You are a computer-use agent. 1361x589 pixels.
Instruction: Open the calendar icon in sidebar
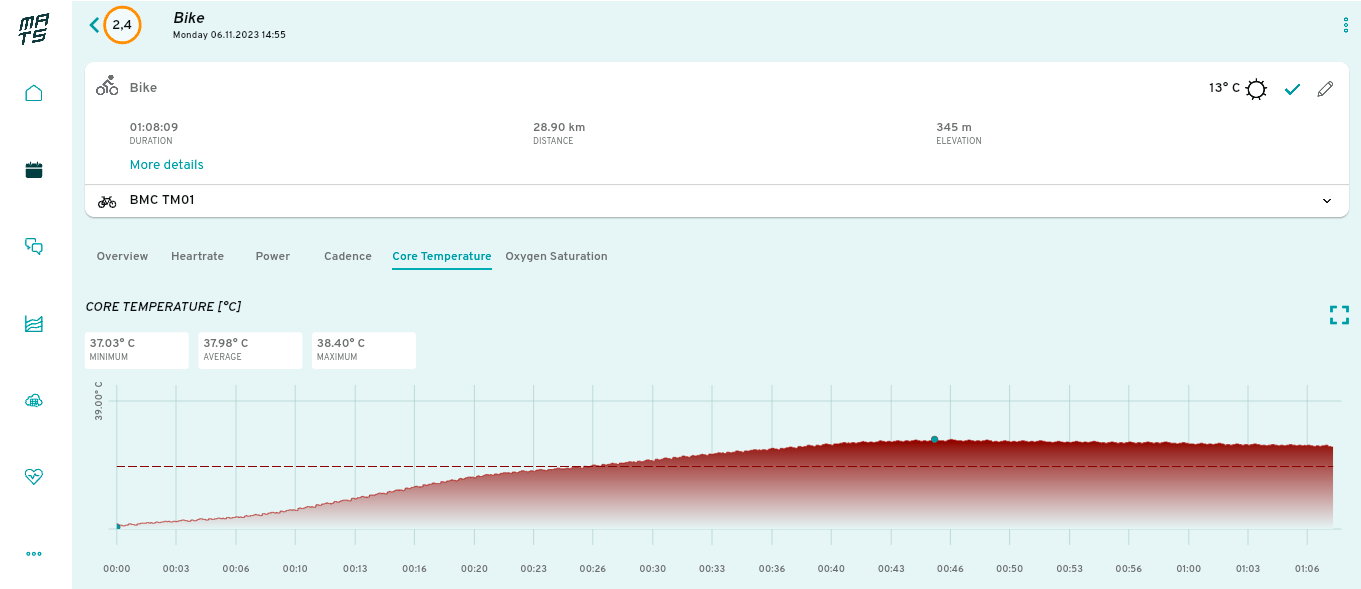coord(34,170)
